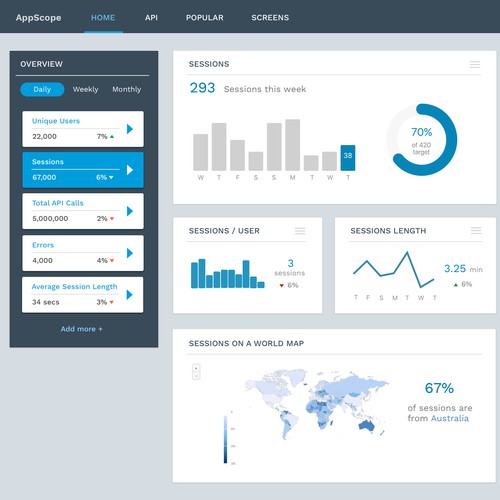Click the 3% down indicator on Session Length
This screenshot has height=500, width=500.
(x=105, y=302)
